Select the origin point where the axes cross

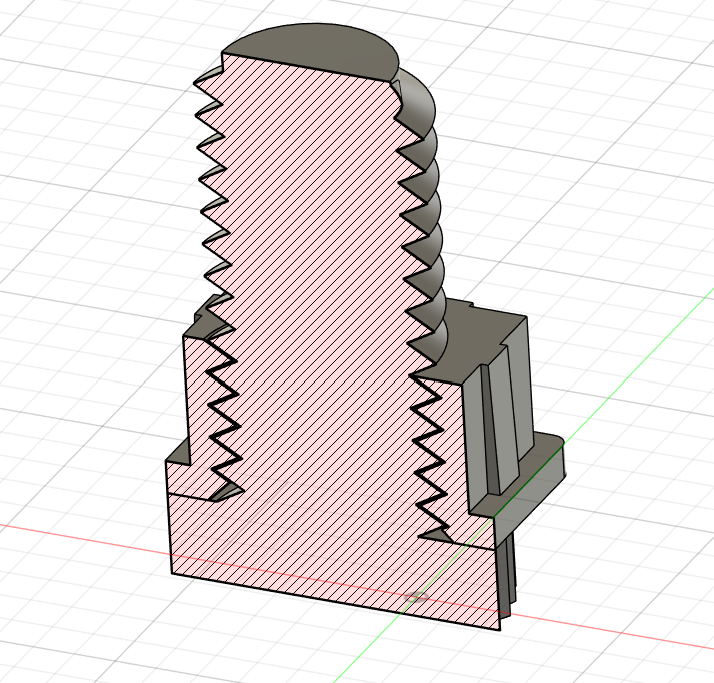pos(416,596)
